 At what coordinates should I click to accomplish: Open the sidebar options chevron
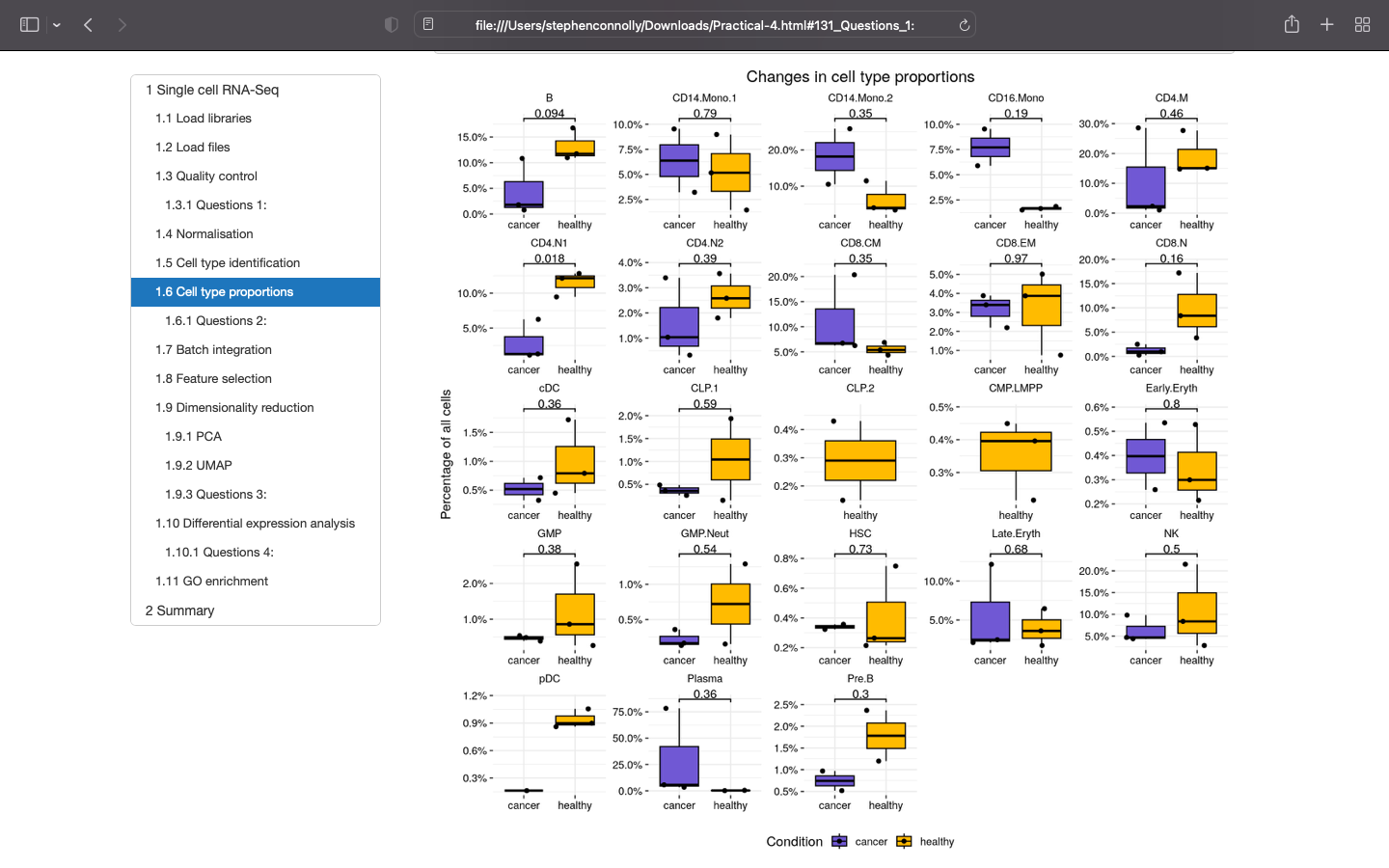(x=56, y=24)
